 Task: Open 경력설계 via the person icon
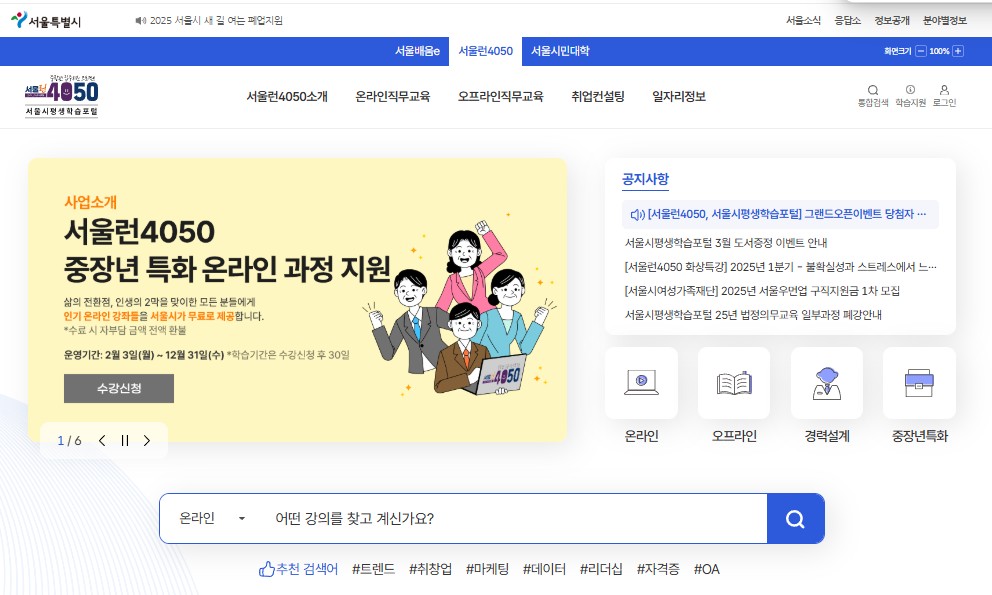(826, 382)
